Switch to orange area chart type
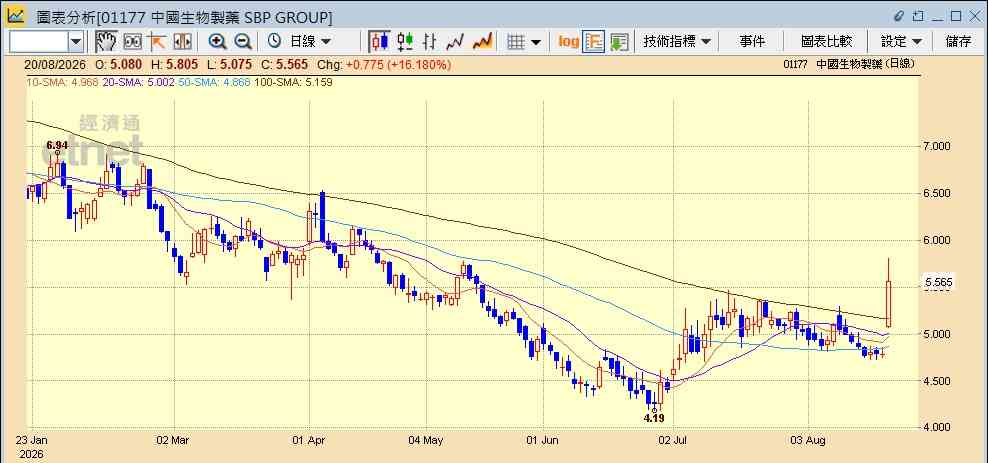Image resolution: width=988 pixels, height=463 pixels. click(x=482, y=42)
